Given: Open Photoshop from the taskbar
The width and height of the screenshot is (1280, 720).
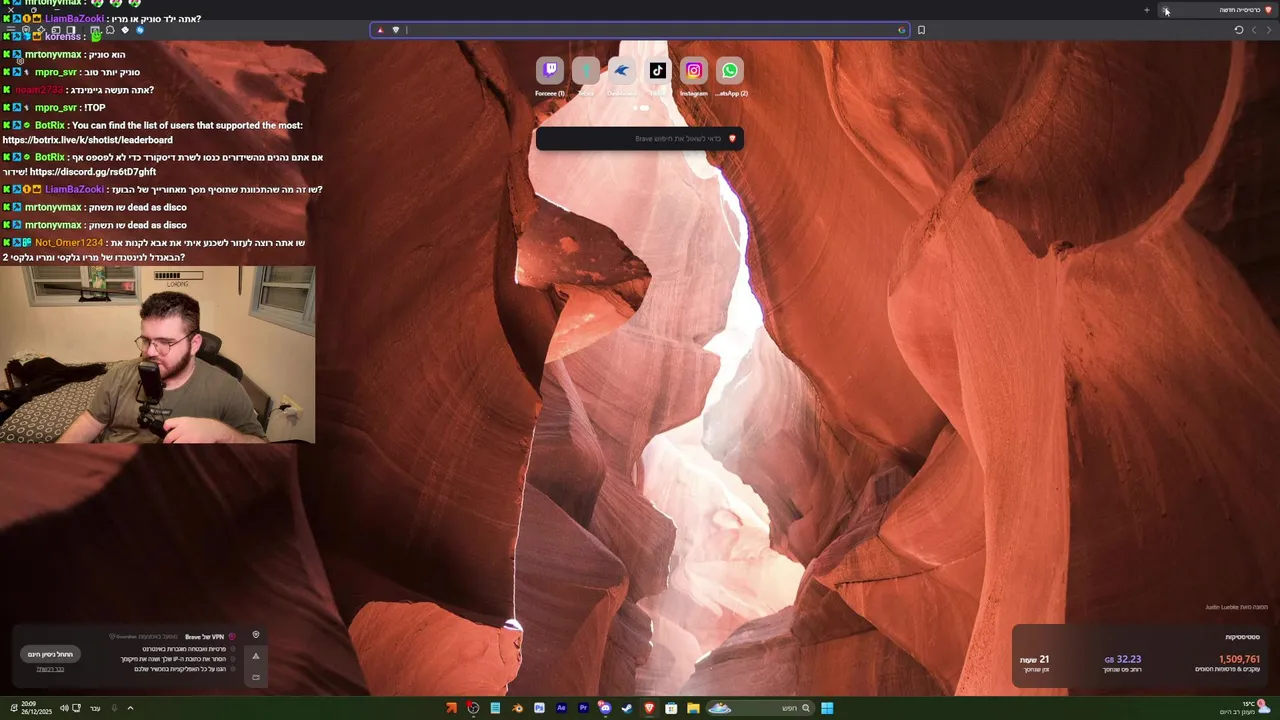Looking at the screenshot, I should 539,708.
